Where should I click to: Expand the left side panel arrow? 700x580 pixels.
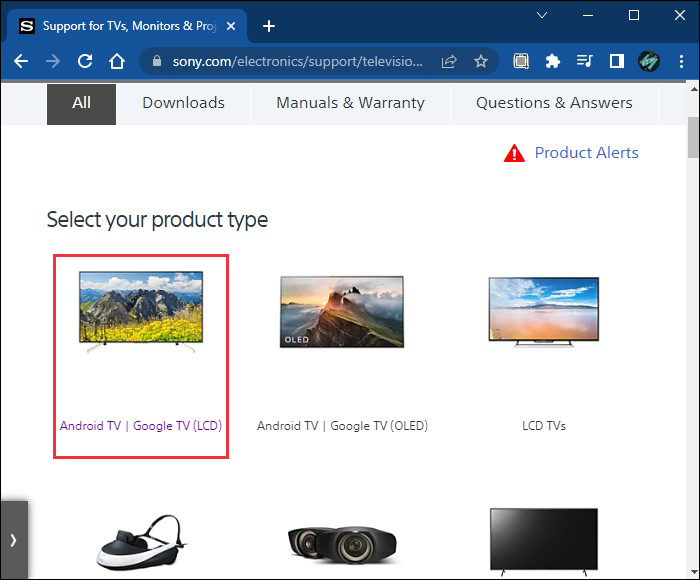(x=14, y=540)
